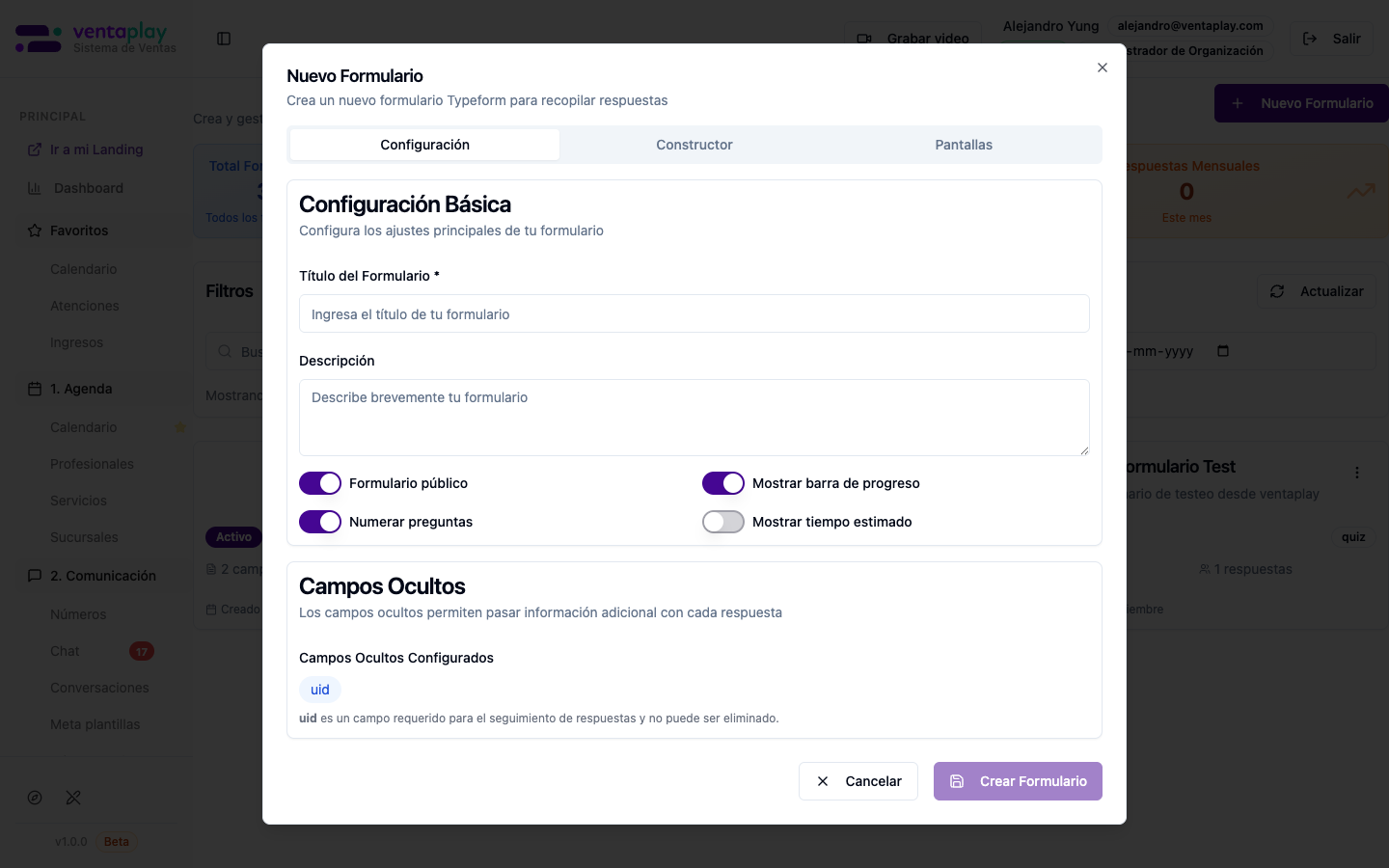1389x868 pixels.
Task: Open the calendar date picker icon
Action: tap(1223, 351)
